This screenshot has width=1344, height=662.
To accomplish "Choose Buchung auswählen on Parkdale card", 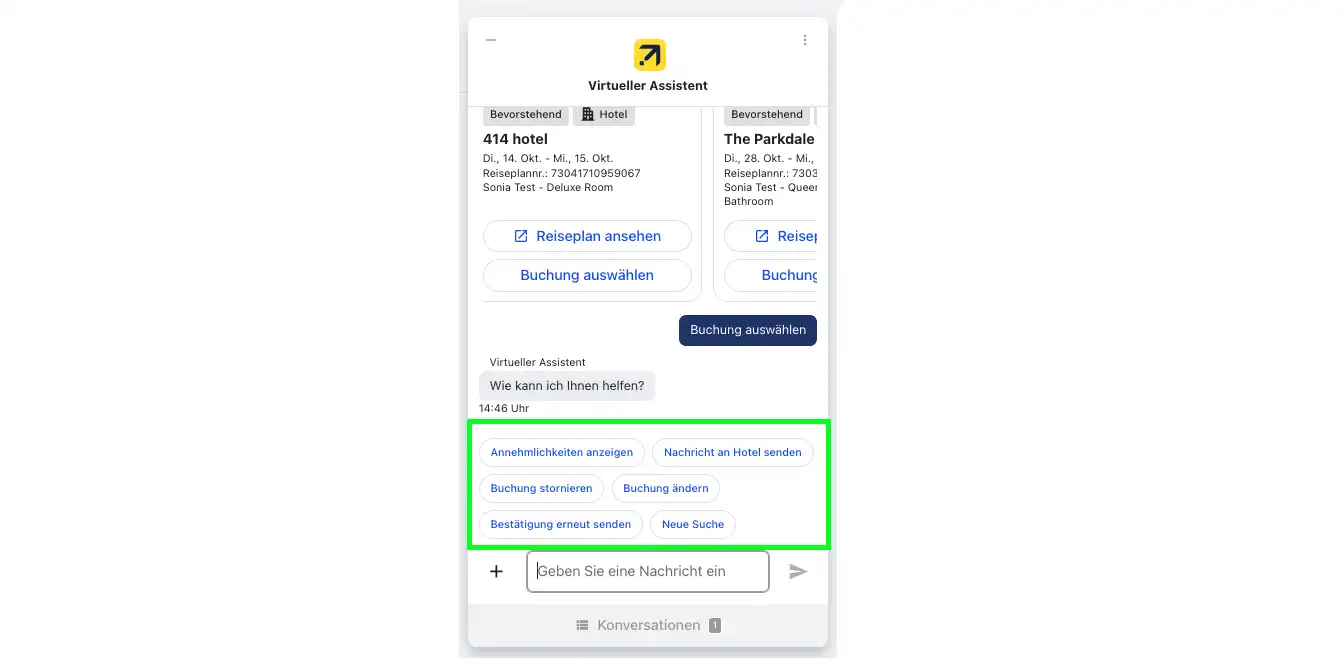I will click(x=770, y=275).
